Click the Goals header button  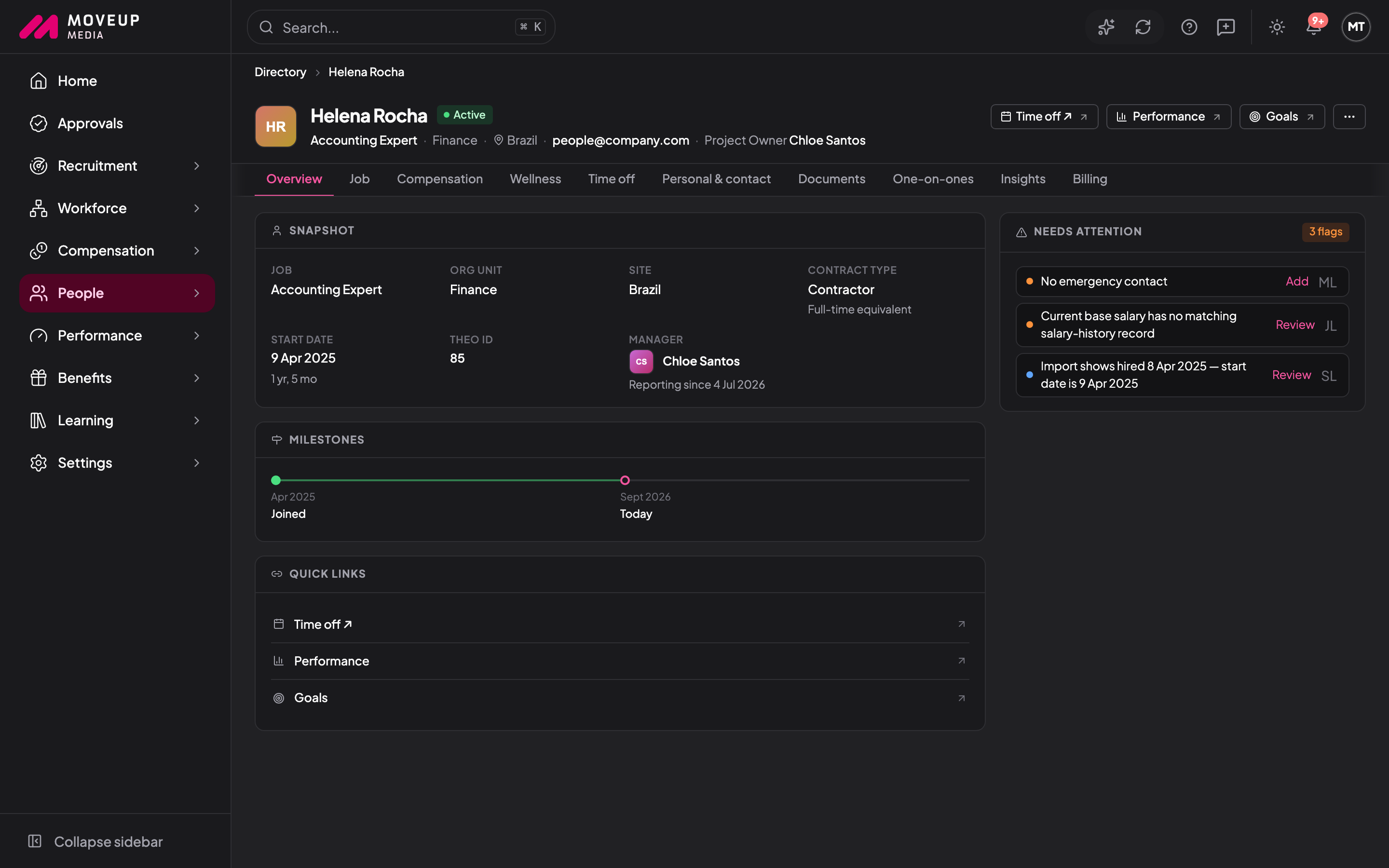(x=1281, y=117)
